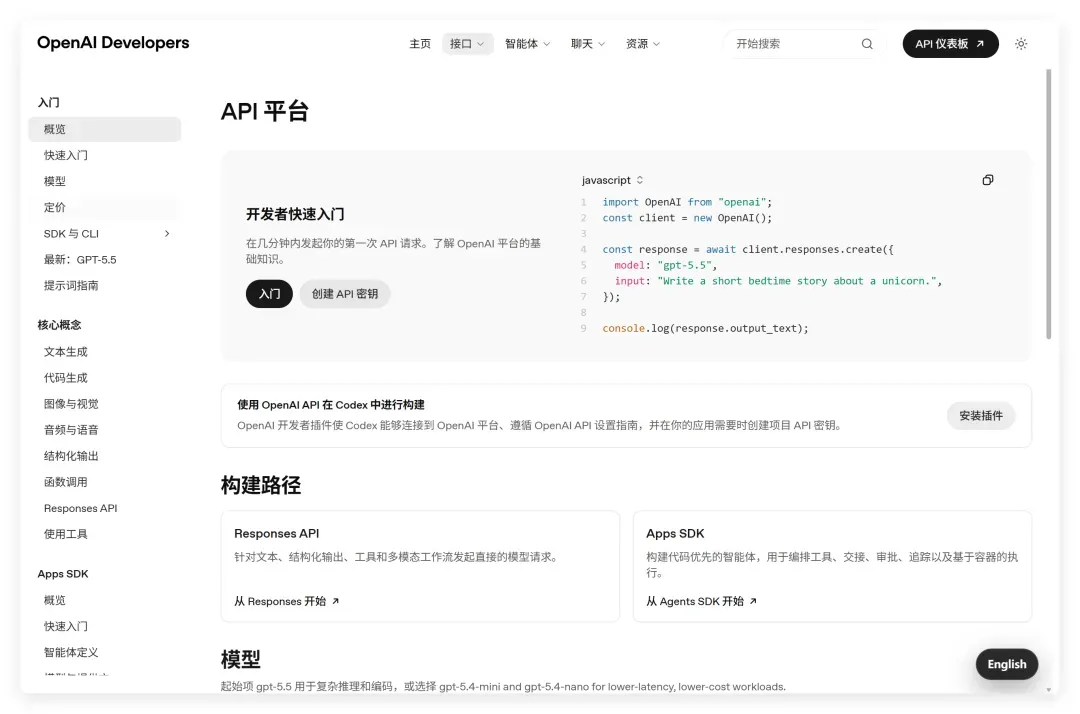Screen dimensions: 1080x714
Task: Expand the 智能体 navigation dropdown
Action: (x=528, y=44)
